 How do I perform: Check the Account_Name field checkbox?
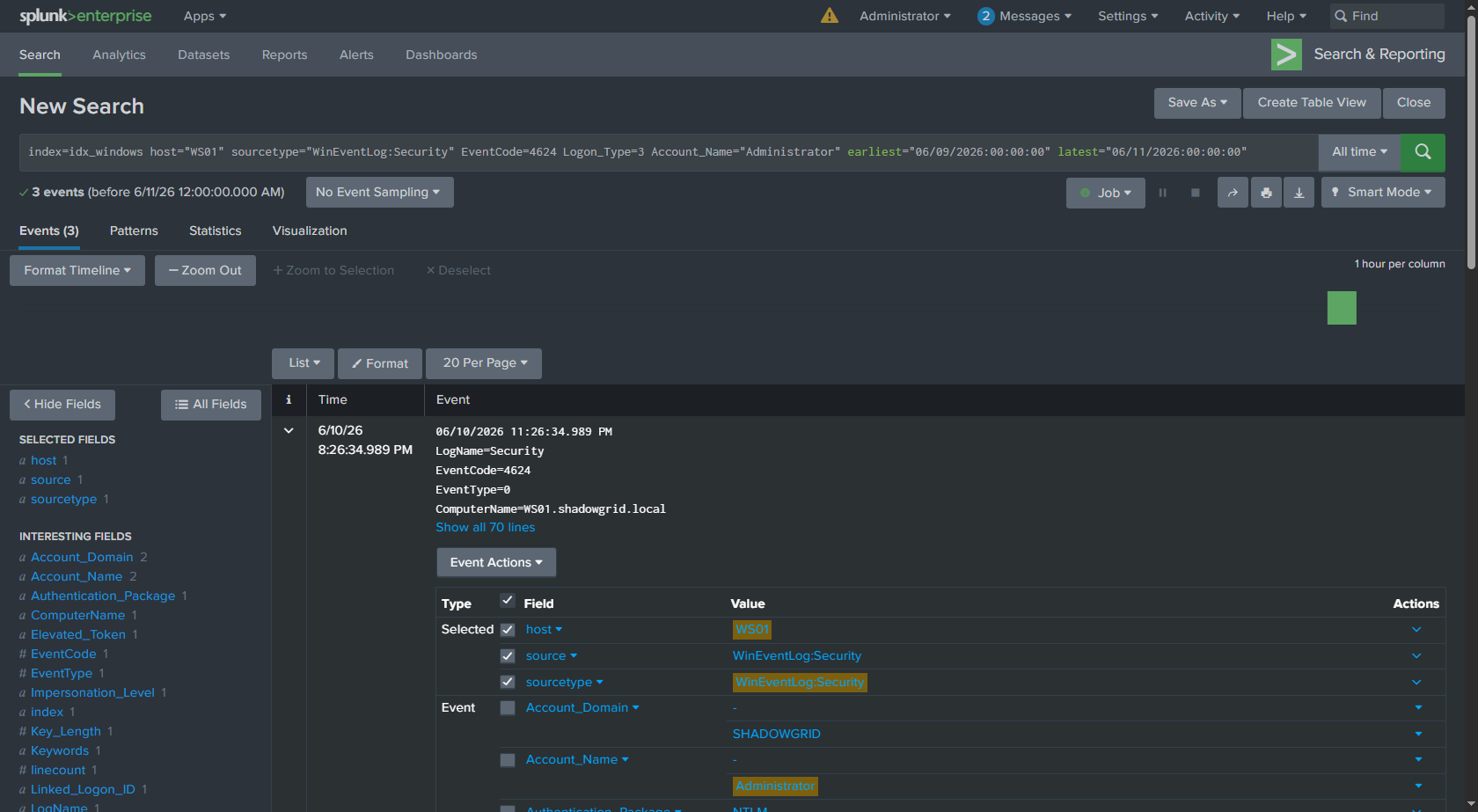pos(508,760)
